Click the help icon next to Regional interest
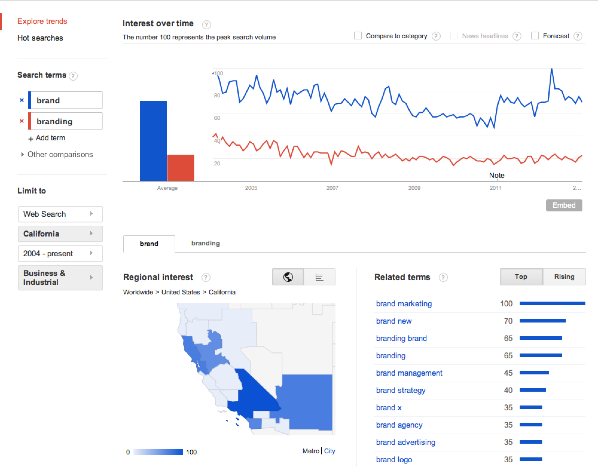This screenshot has height=467, width=598. 206,278
